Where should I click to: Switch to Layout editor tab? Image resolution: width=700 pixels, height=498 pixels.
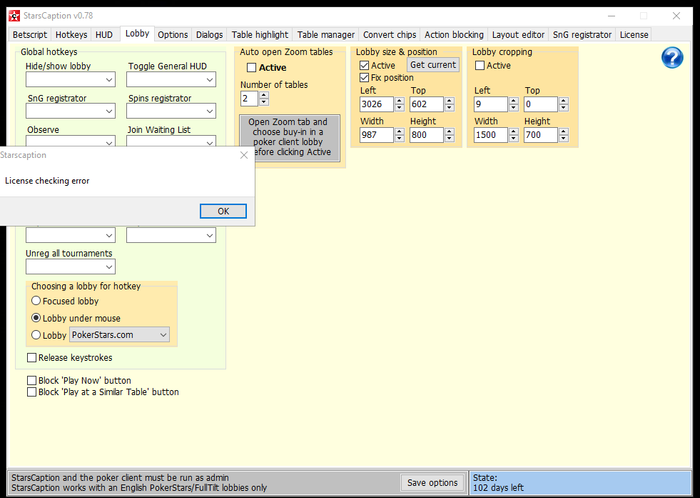tap(518, 35)
